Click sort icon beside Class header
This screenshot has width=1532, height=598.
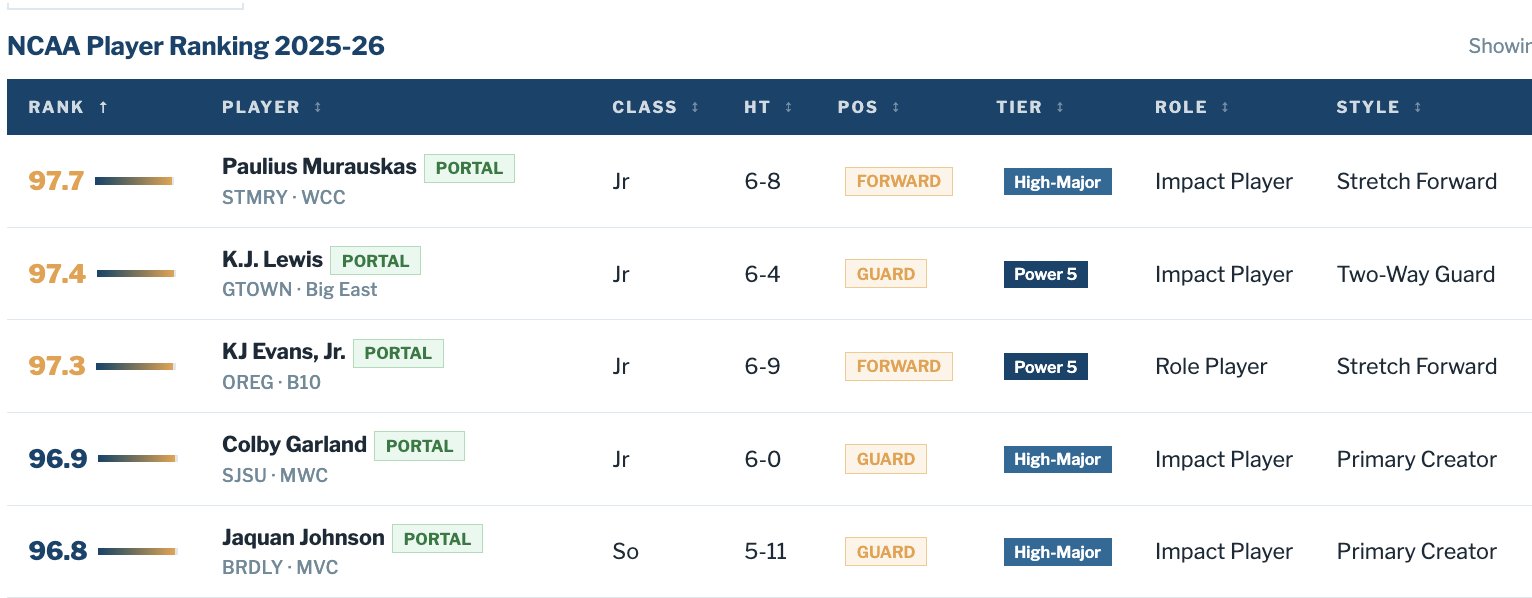(695, 108)
